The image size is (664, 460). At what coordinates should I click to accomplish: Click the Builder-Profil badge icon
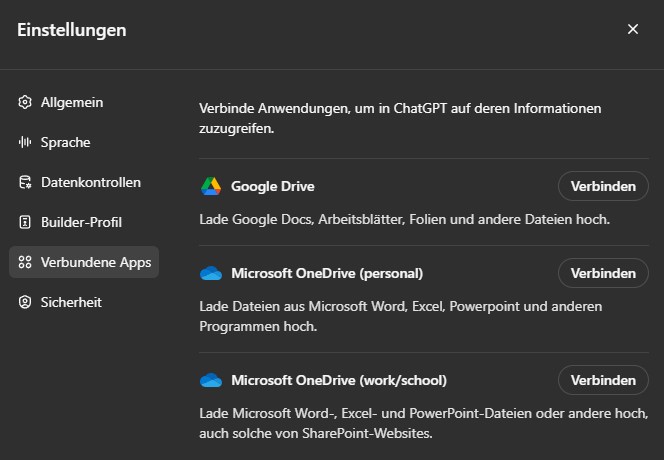point(25,222)
